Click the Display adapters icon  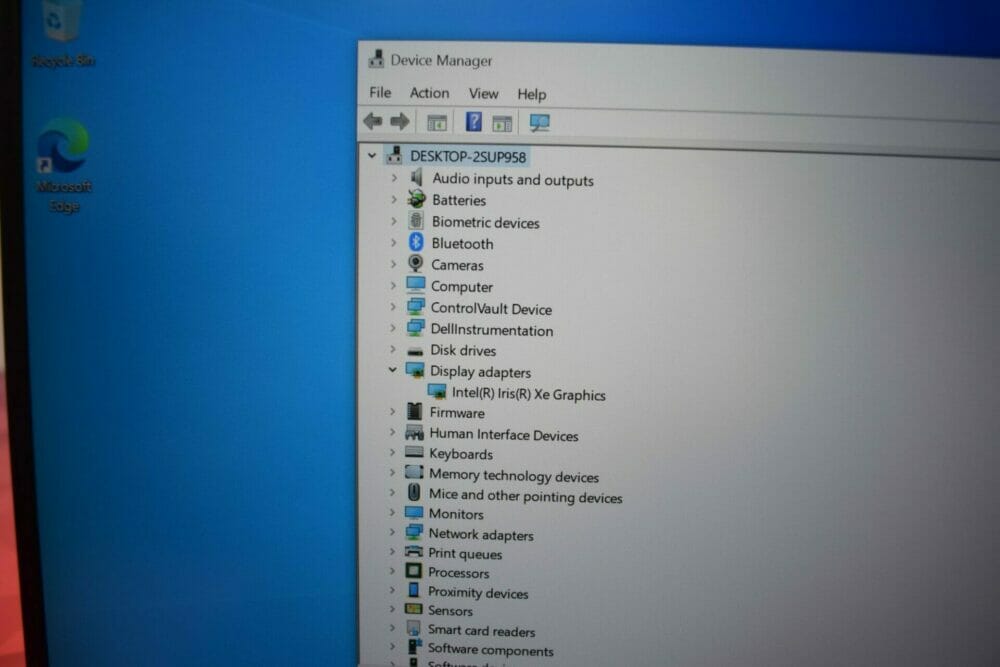(x=415, y=370)
